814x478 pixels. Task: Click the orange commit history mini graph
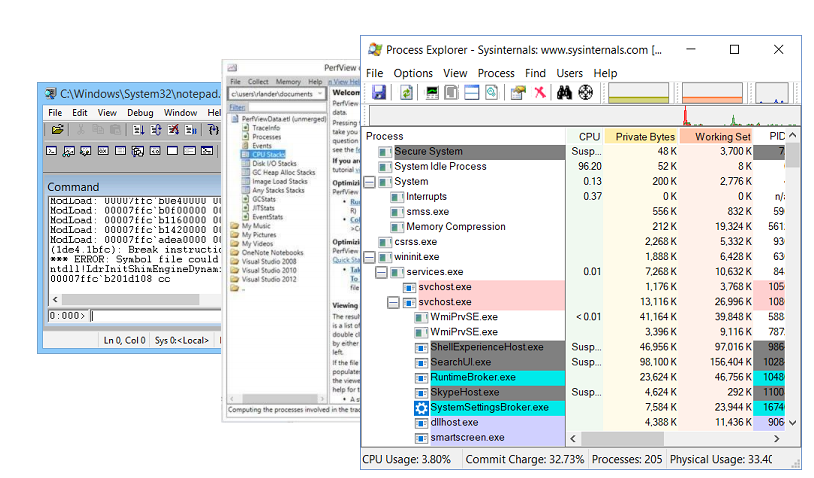pyautogui.click(x=712, y=93)
